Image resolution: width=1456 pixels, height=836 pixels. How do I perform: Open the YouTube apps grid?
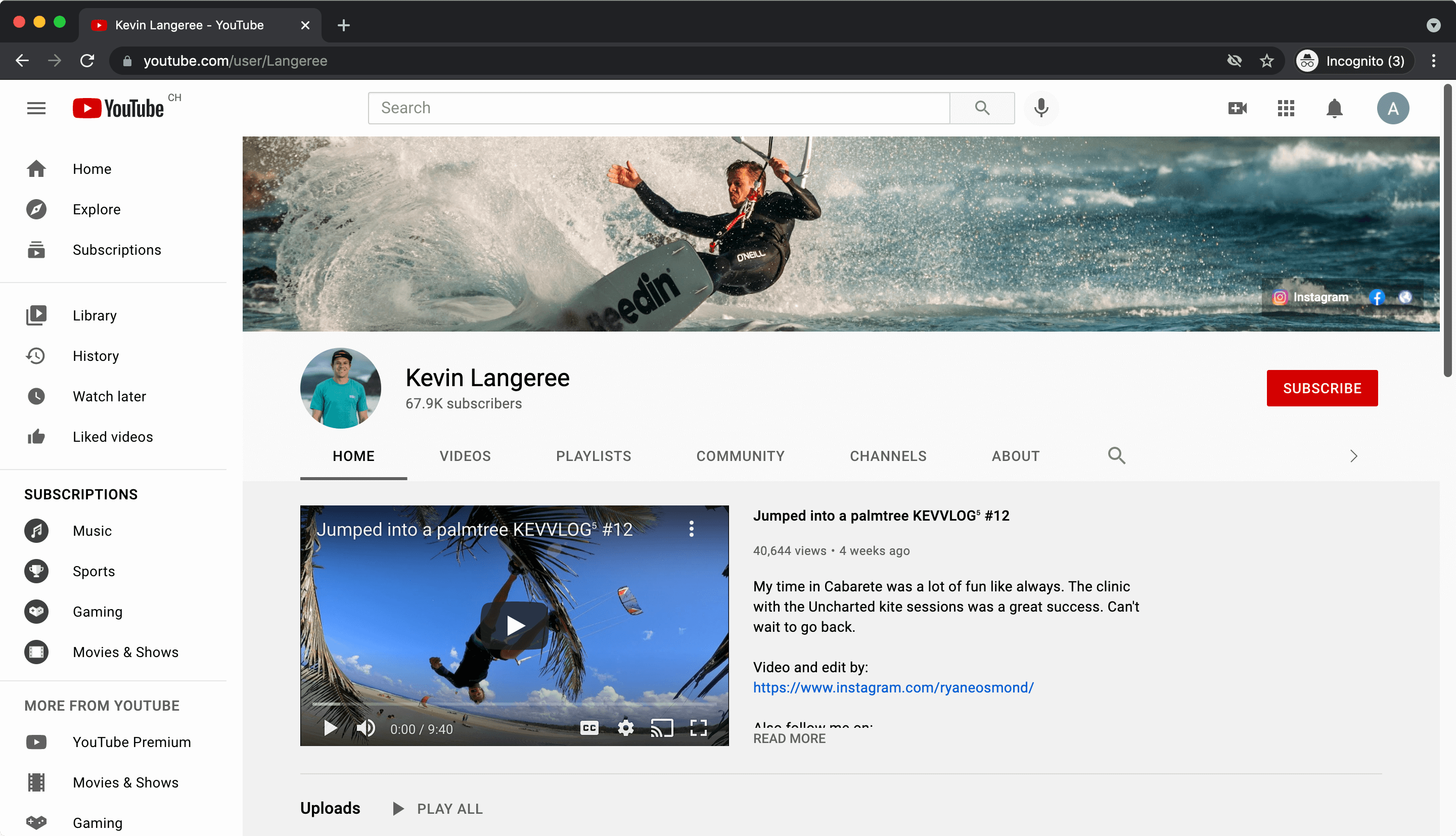(1286, 108)
